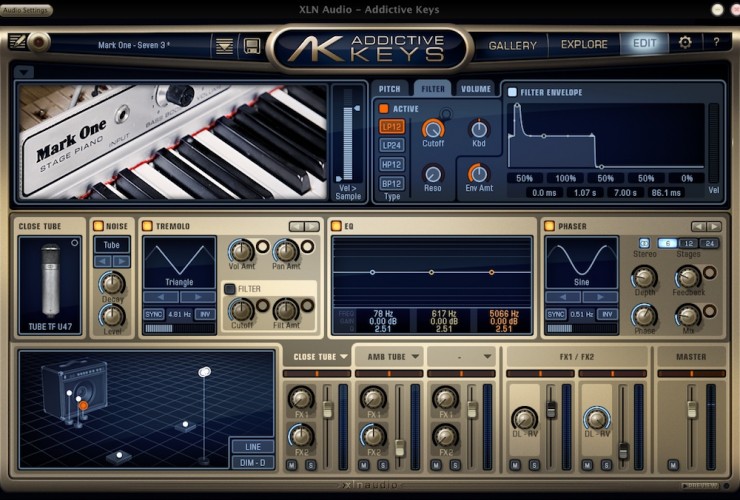Adjust the CLOSE TUBE channel fader
Image resolution: width=740 pixels, height=500 pixels.
pyautogui.click(x=328, y=409)
